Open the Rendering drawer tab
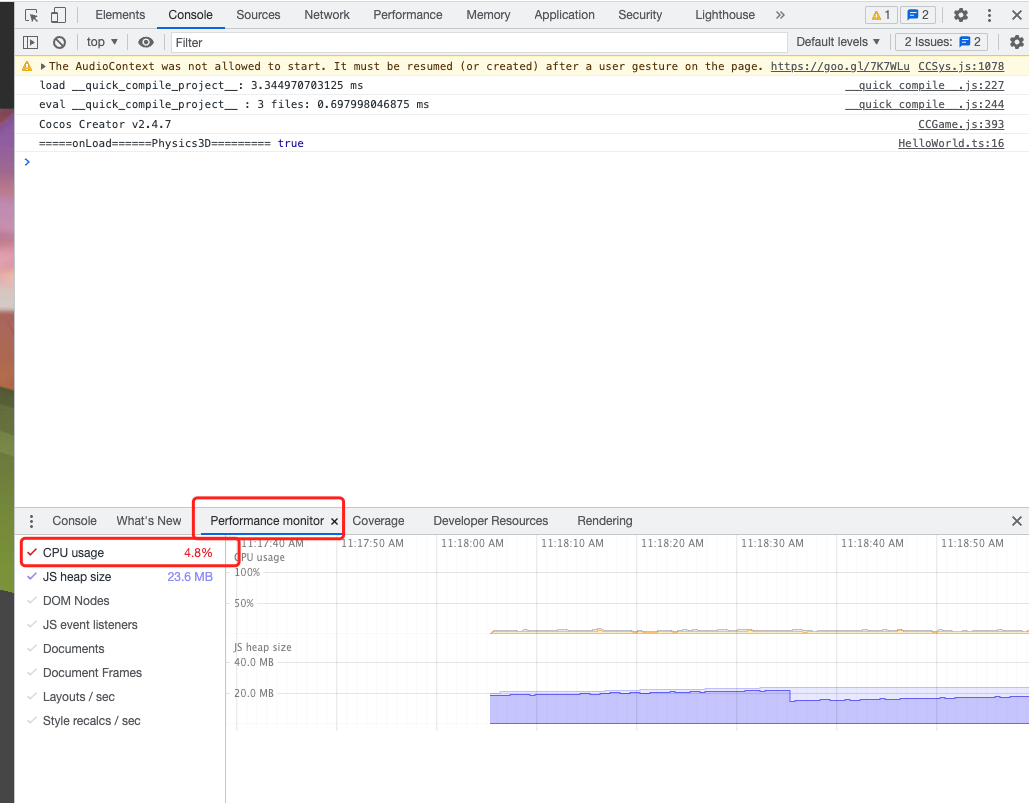The width and height of the screenshot is (1029, 803). (x=604, y=521)
